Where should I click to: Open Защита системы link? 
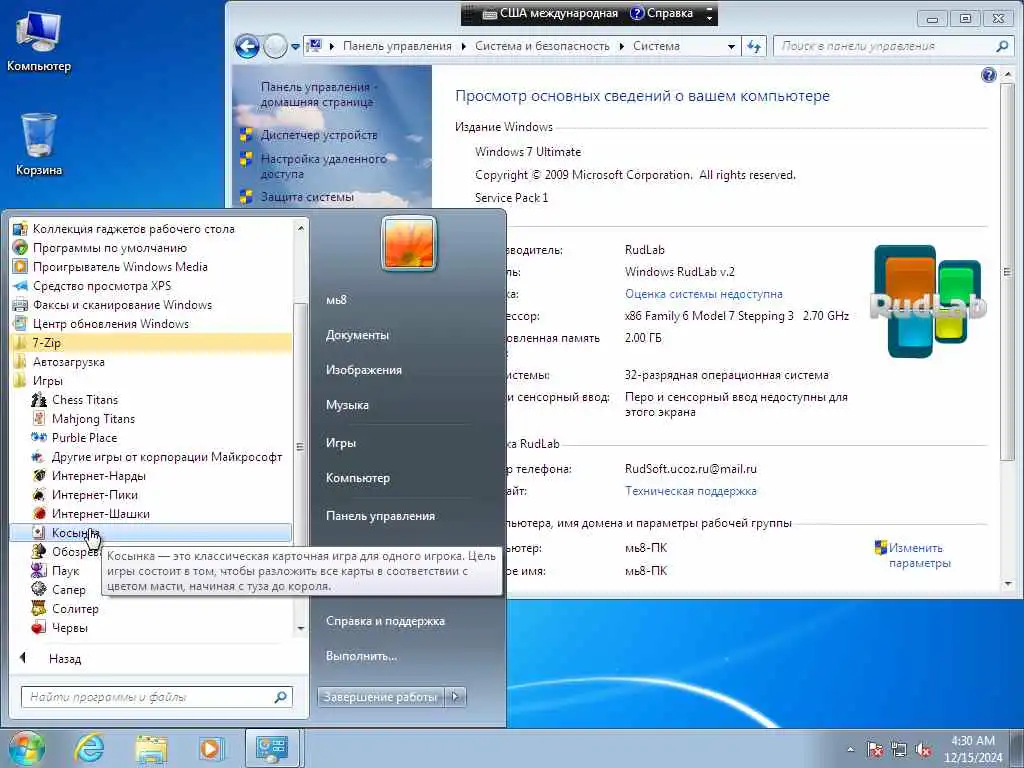tap(307, 197)
